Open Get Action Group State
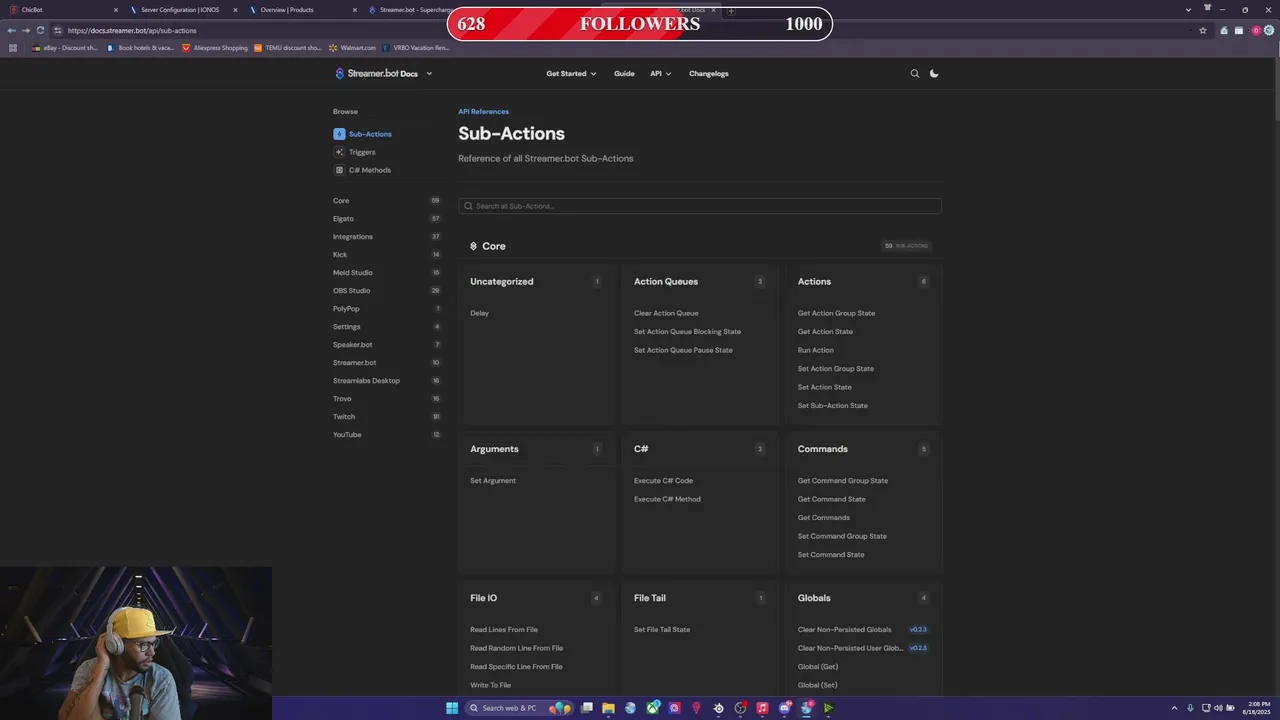The width and height of the screenshot is (1280, 720). coord(836,313)
